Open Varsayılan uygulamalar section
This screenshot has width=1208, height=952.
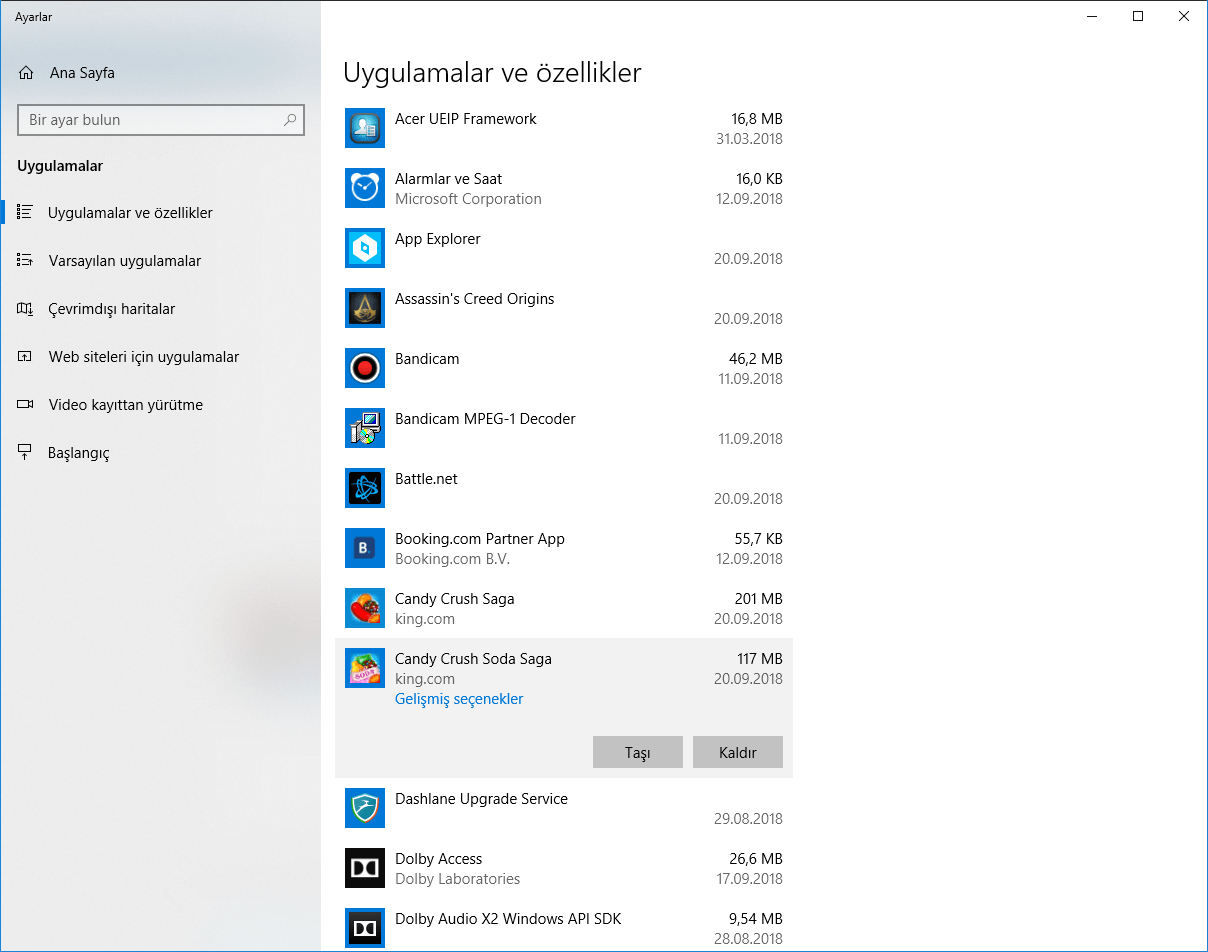160,261
